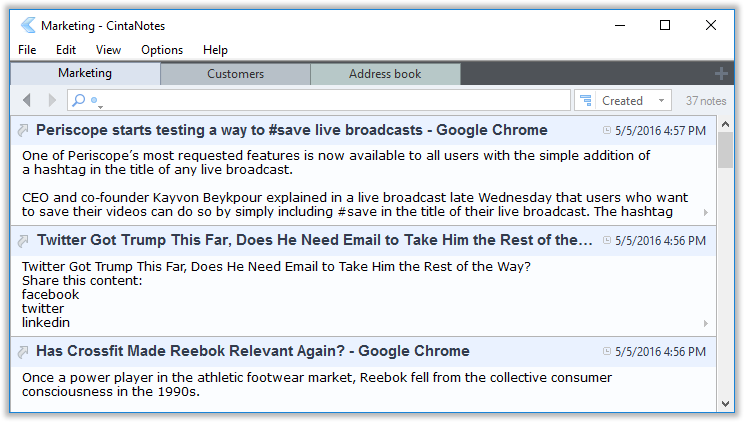Click the 'CEO and co-founder Kayvon Beykpour' paragraph

[x=355, y=205]
